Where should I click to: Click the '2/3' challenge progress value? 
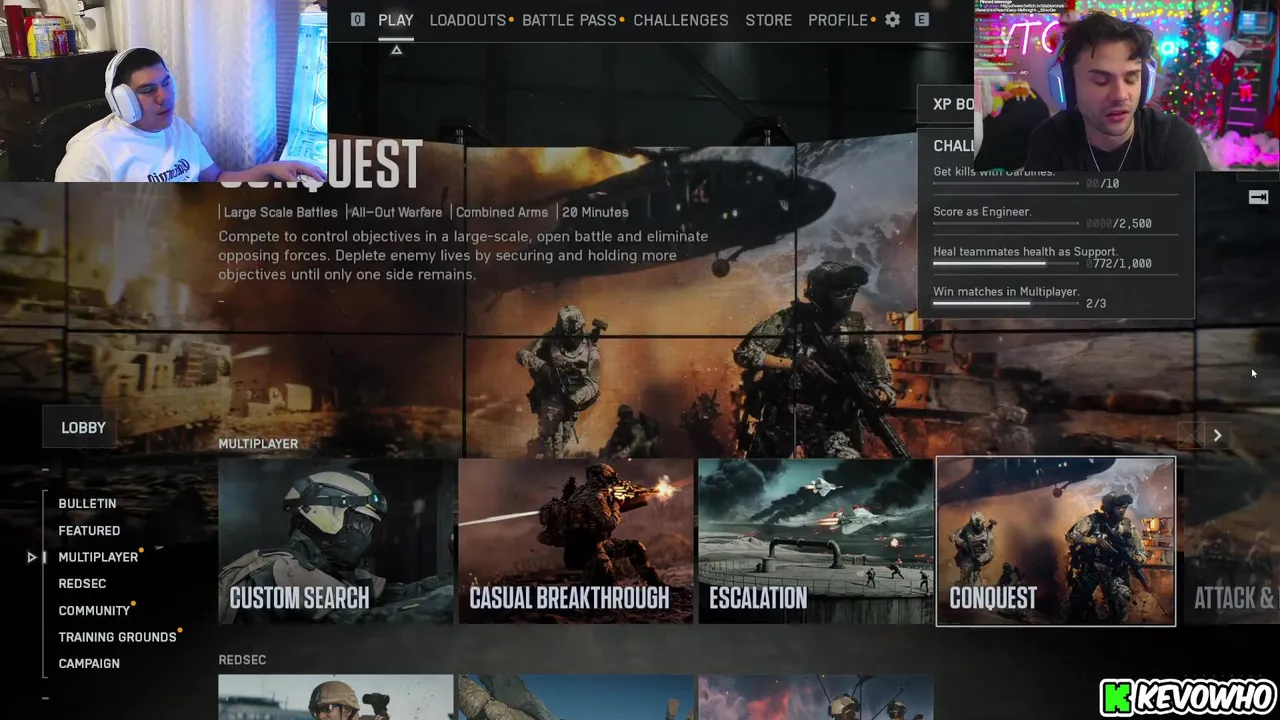tap(1096, 304)
